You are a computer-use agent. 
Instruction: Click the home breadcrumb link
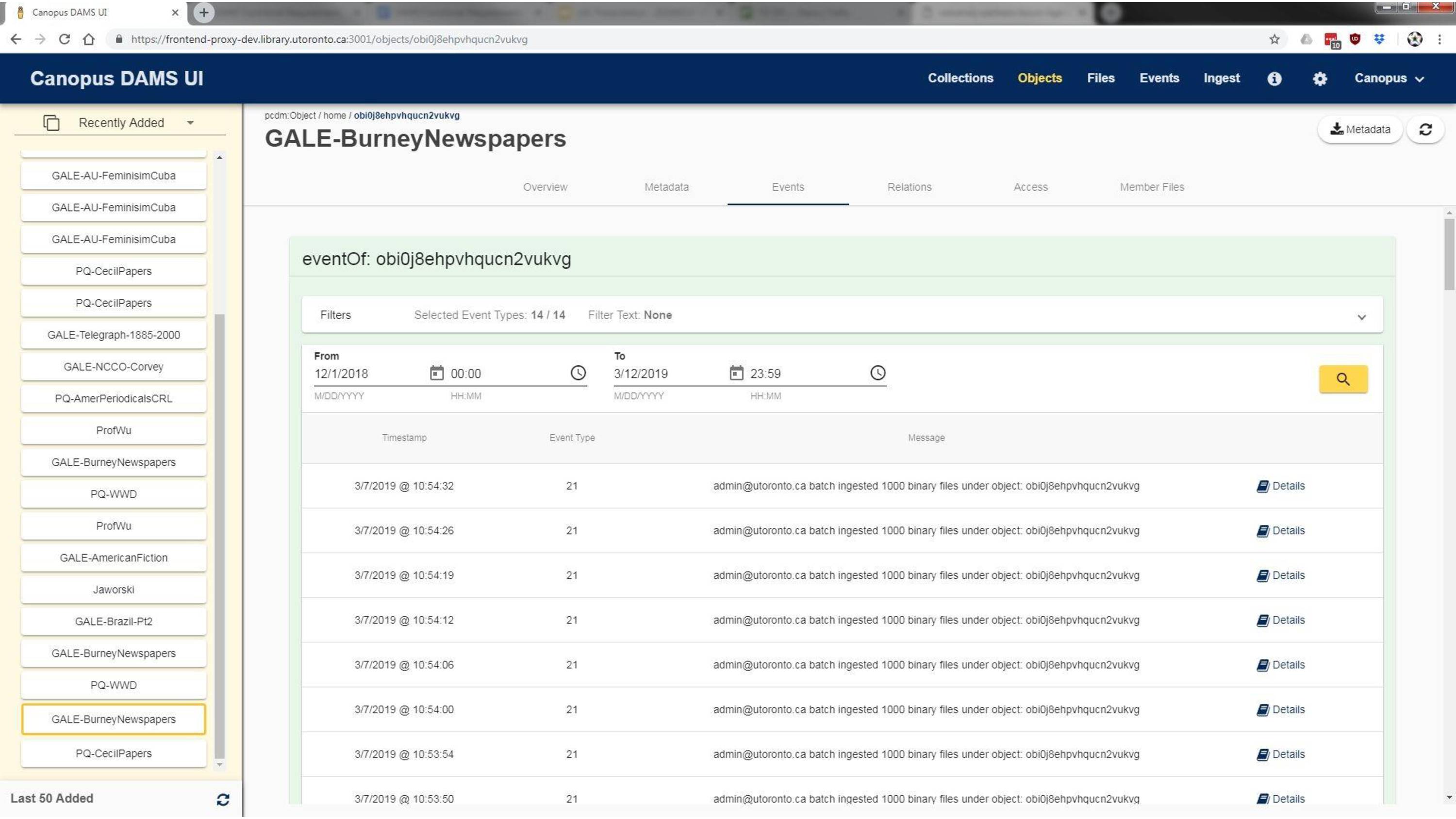pos(334,115)
